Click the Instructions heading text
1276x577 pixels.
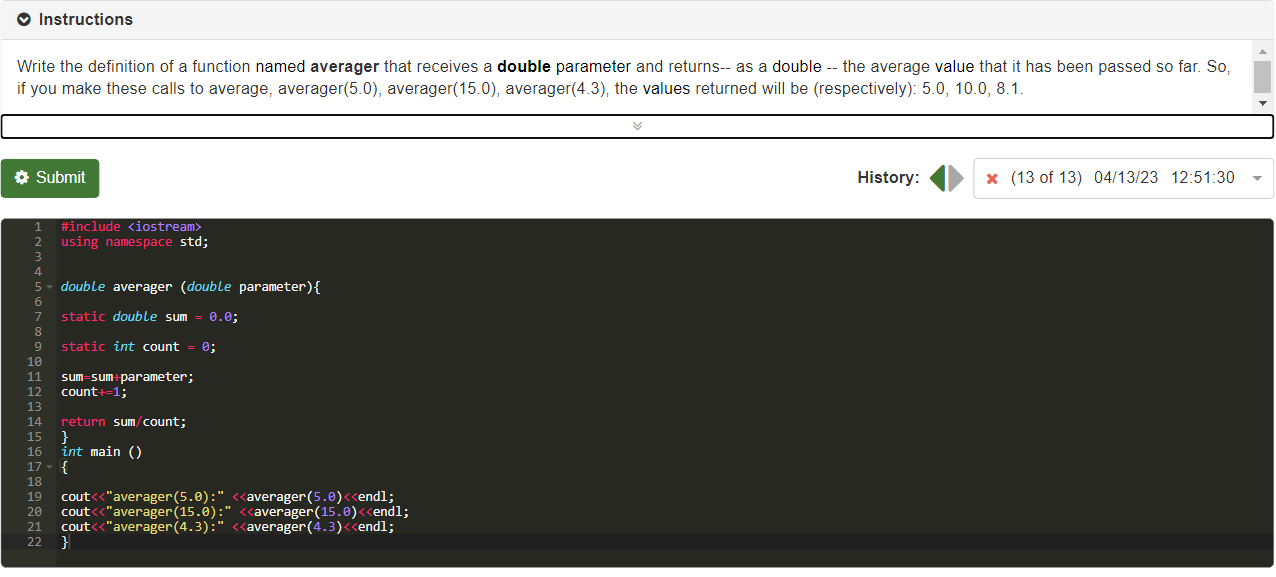86,20
